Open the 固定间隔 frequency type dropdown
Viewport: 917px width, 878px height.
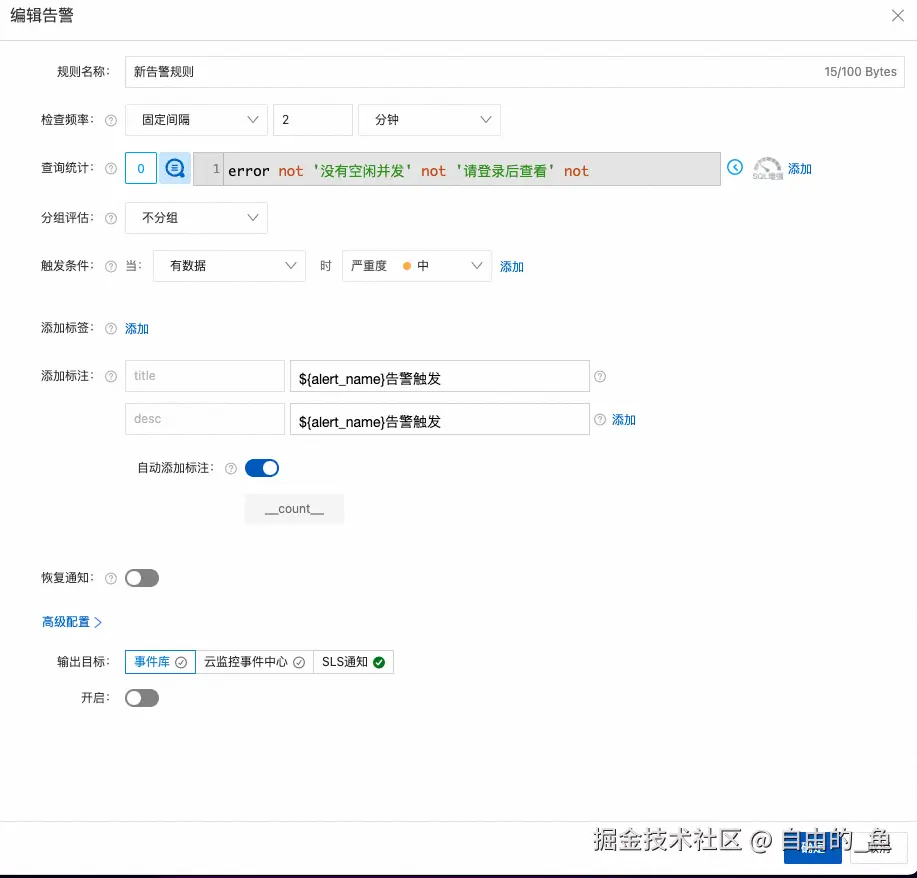[196, 120]
